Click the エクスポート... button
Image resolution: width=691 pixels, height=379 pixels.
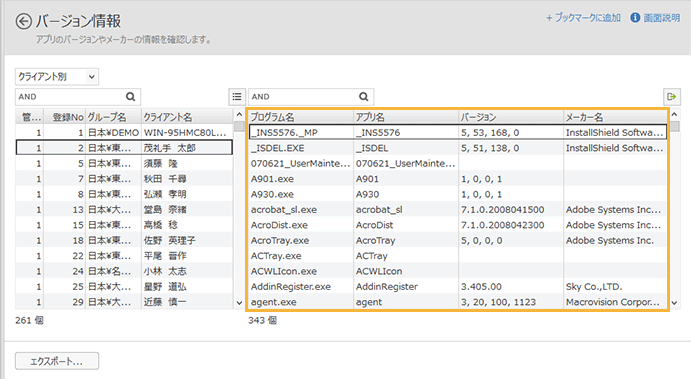click(x=57, y=361)
